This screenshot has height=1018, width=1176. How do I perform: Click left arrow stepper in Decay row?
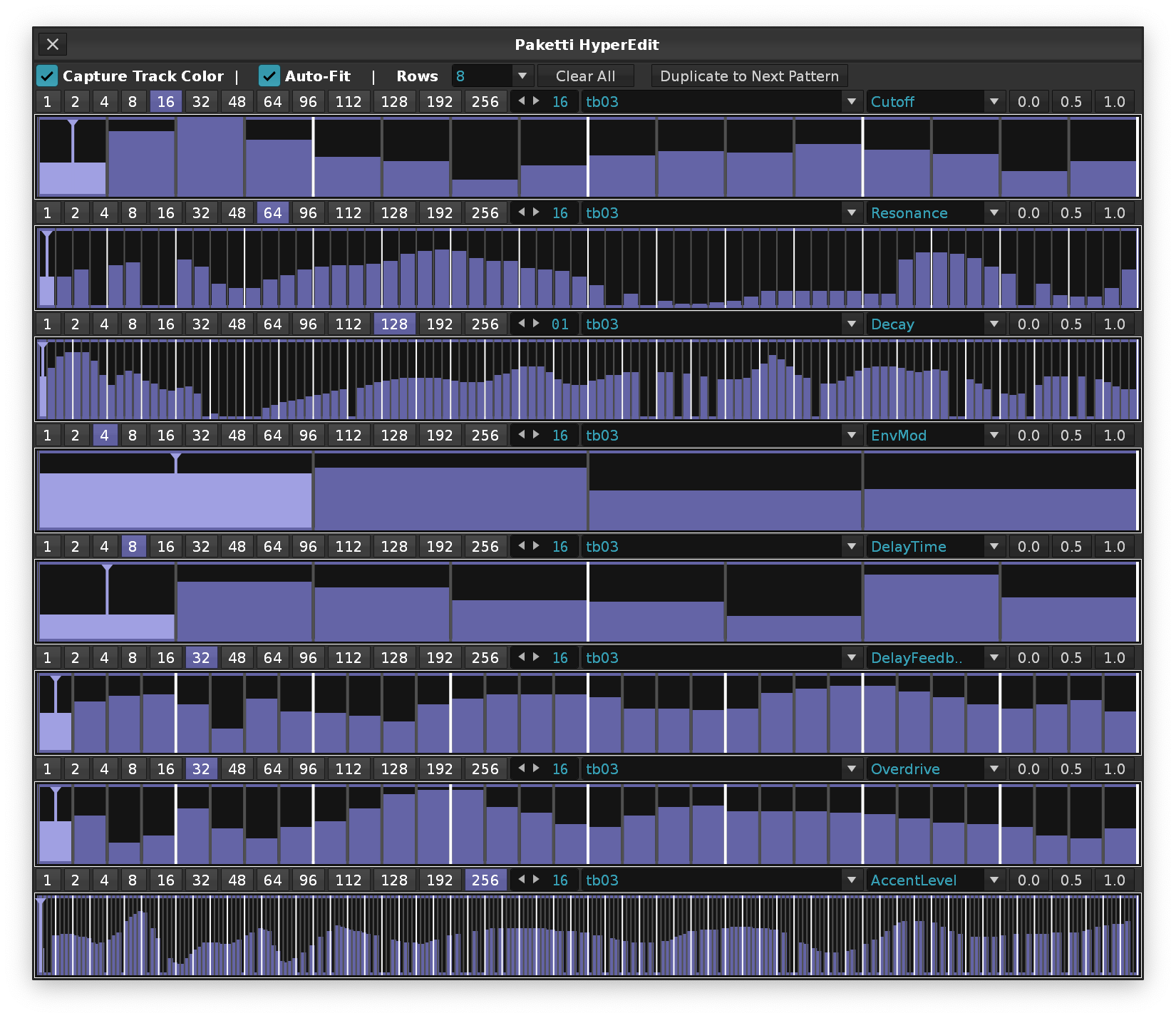pos(522,324)
